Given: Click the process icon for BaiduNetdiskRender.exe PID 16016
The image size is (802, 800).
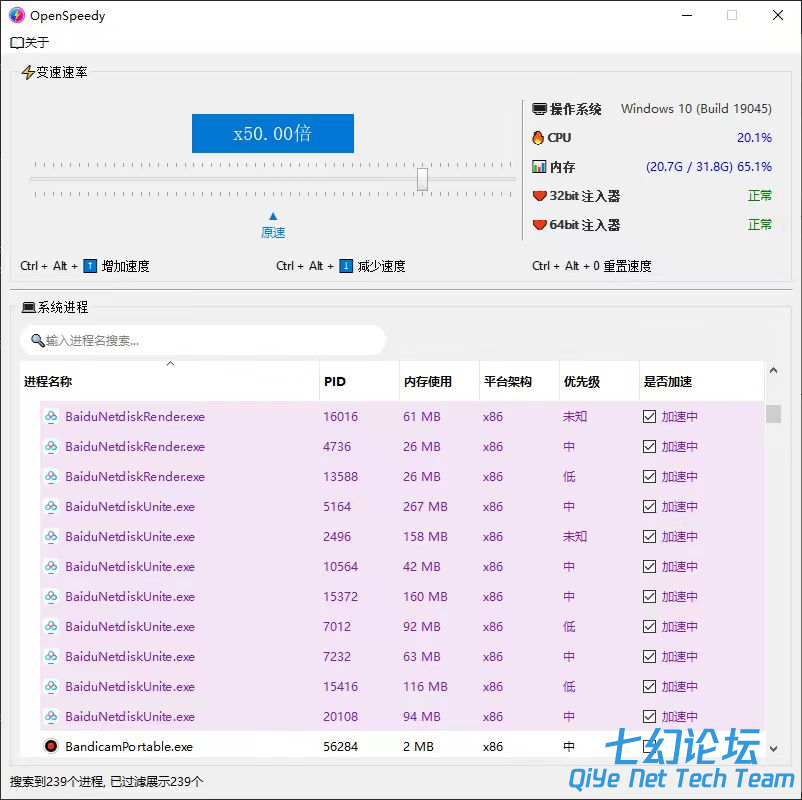Looking at the screenshot, I should [x=51, y=416].
